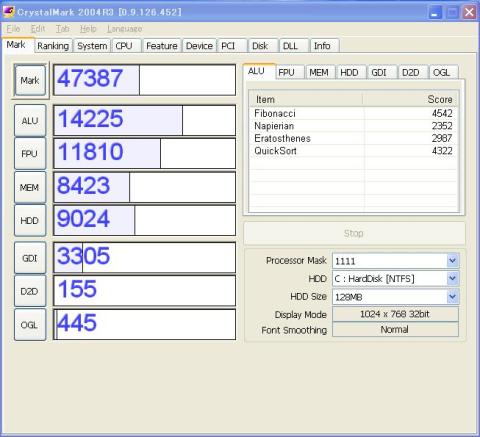Select the Fibonacci result row
Screen dimensions: 480x437
click(353, 113)
